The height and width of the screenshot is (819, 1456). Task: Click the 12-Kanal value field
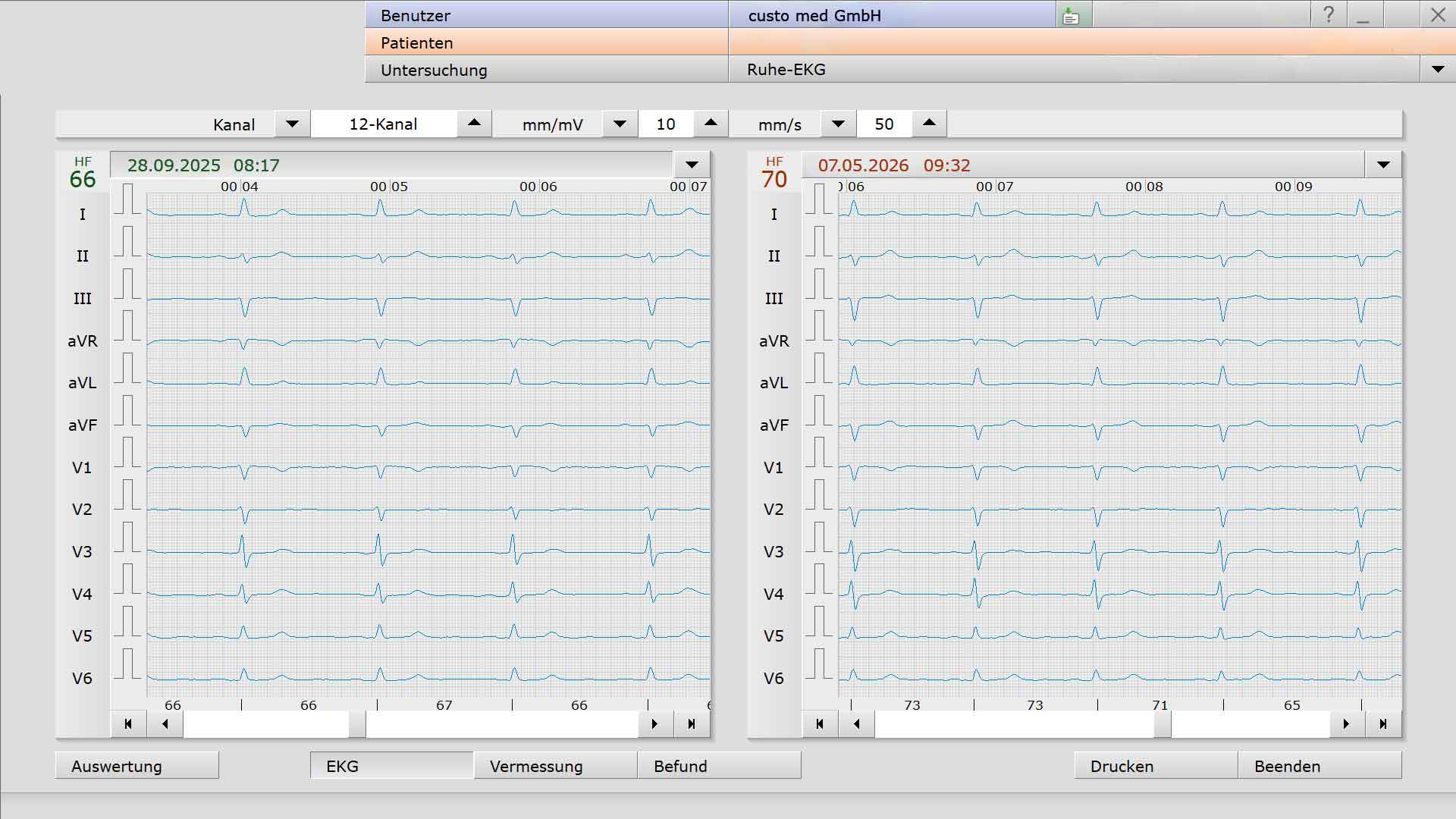click(x=384, y=124)
